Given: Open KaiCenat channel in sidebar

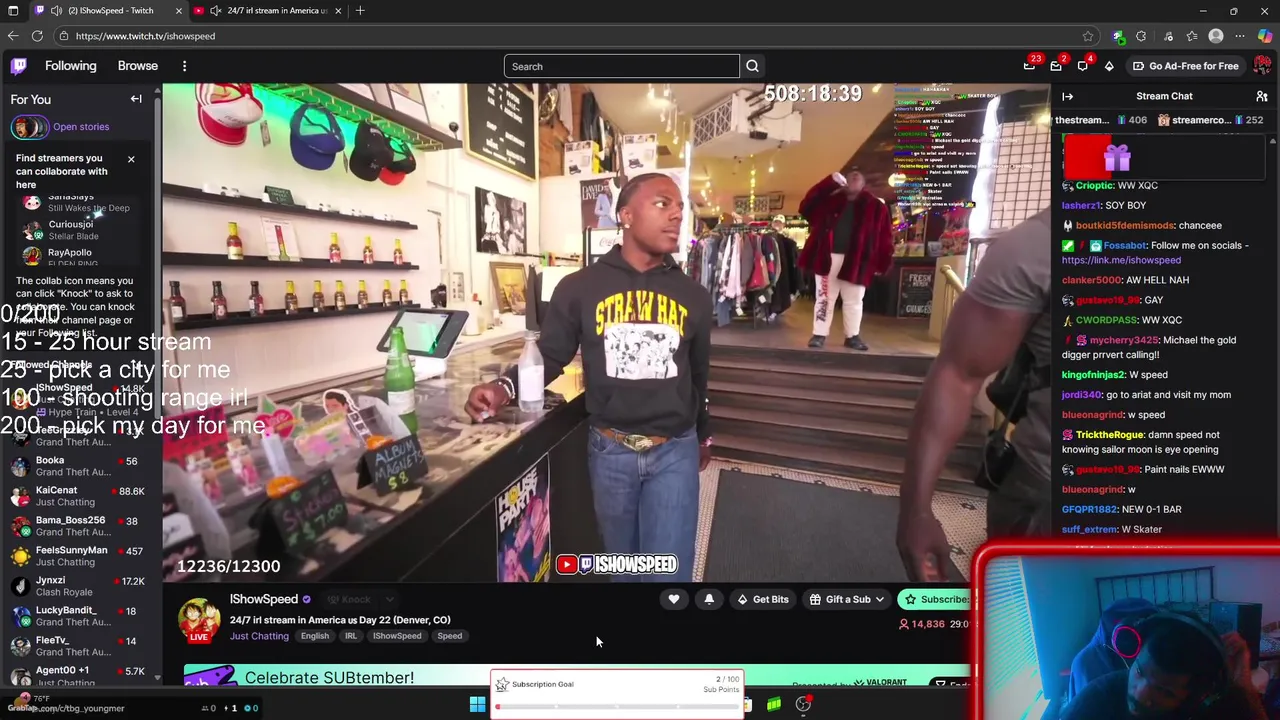Looking at the screenshot, I should point(80,496).
